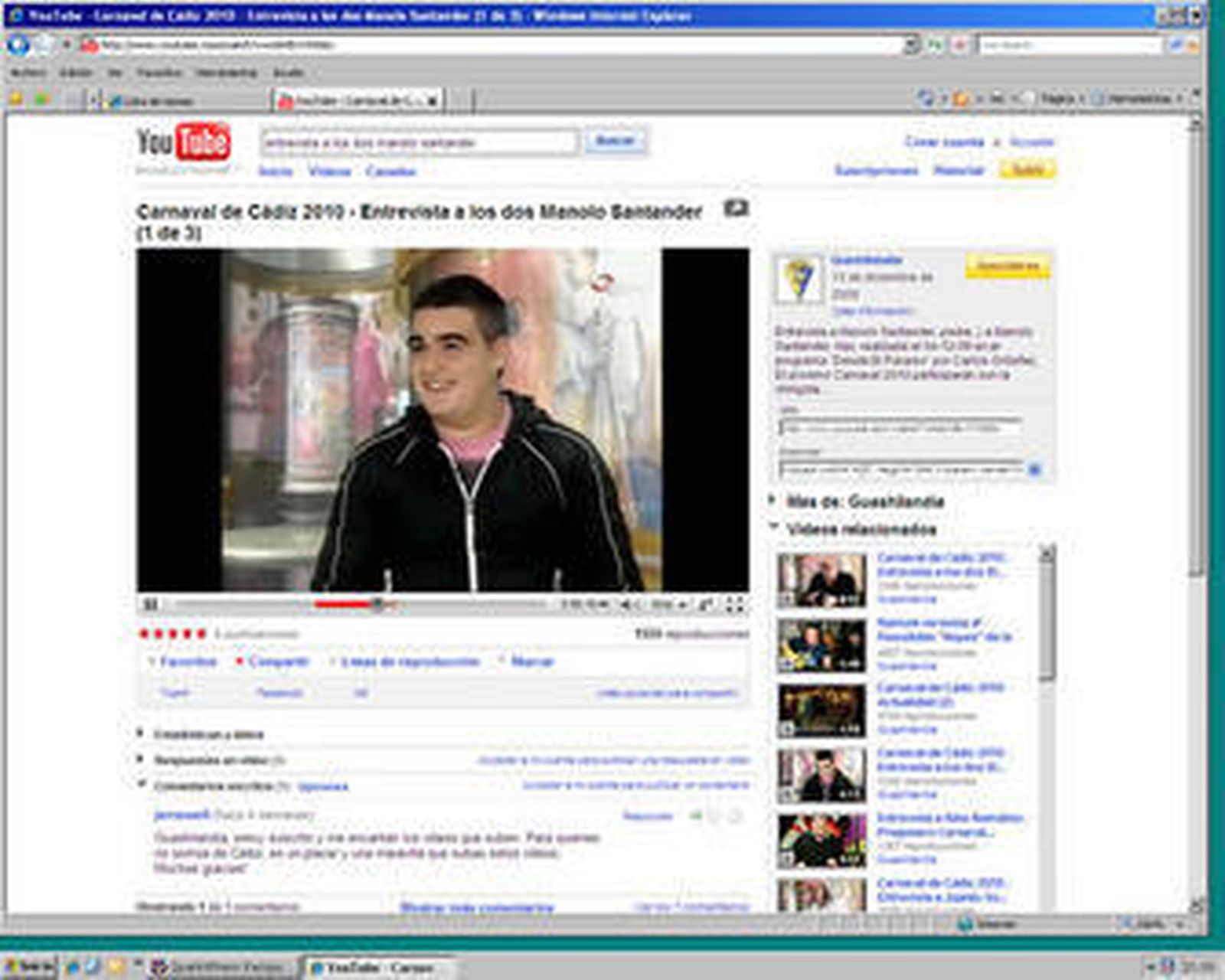1225x980 pixels.
Task: Click the player expand-size icon
Action: 706,605
